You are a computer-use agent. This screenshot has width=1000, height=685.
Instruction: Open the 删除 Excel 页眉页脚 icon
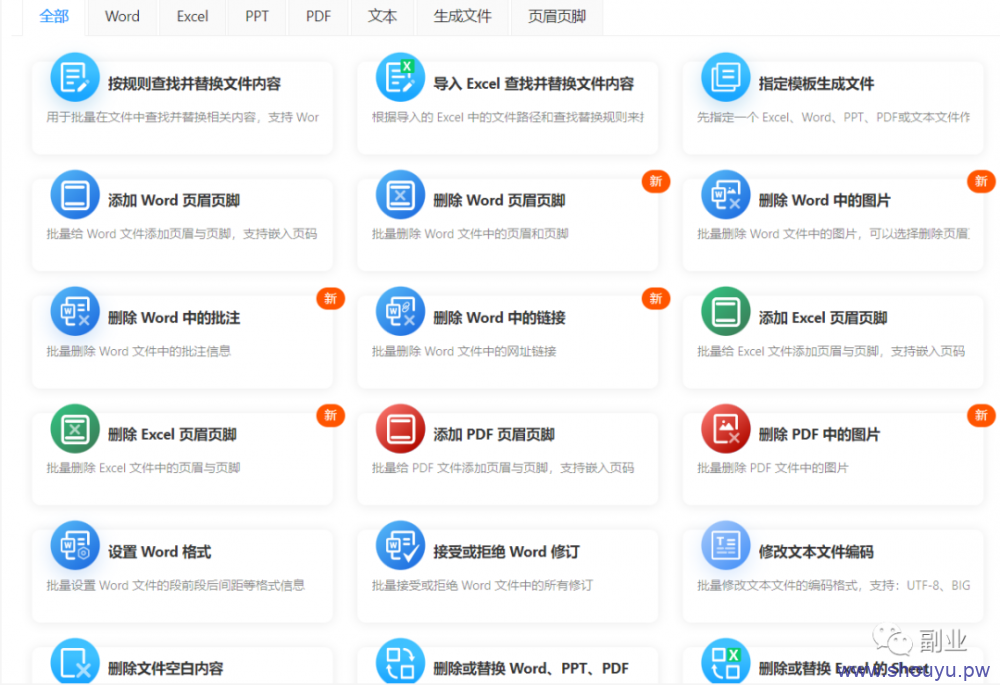click(x=75, y=429)
